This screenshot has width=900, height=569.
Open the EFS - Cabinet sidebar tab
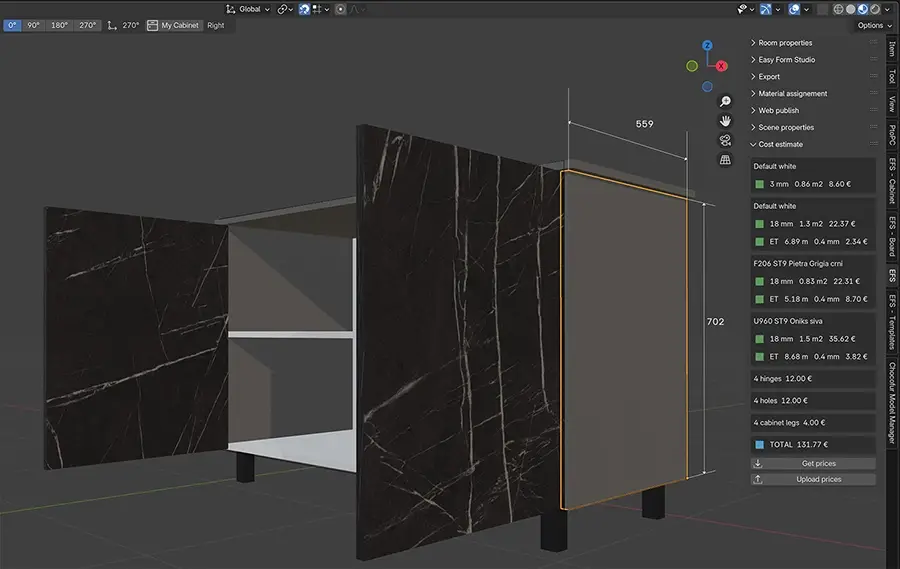(892, 180)
